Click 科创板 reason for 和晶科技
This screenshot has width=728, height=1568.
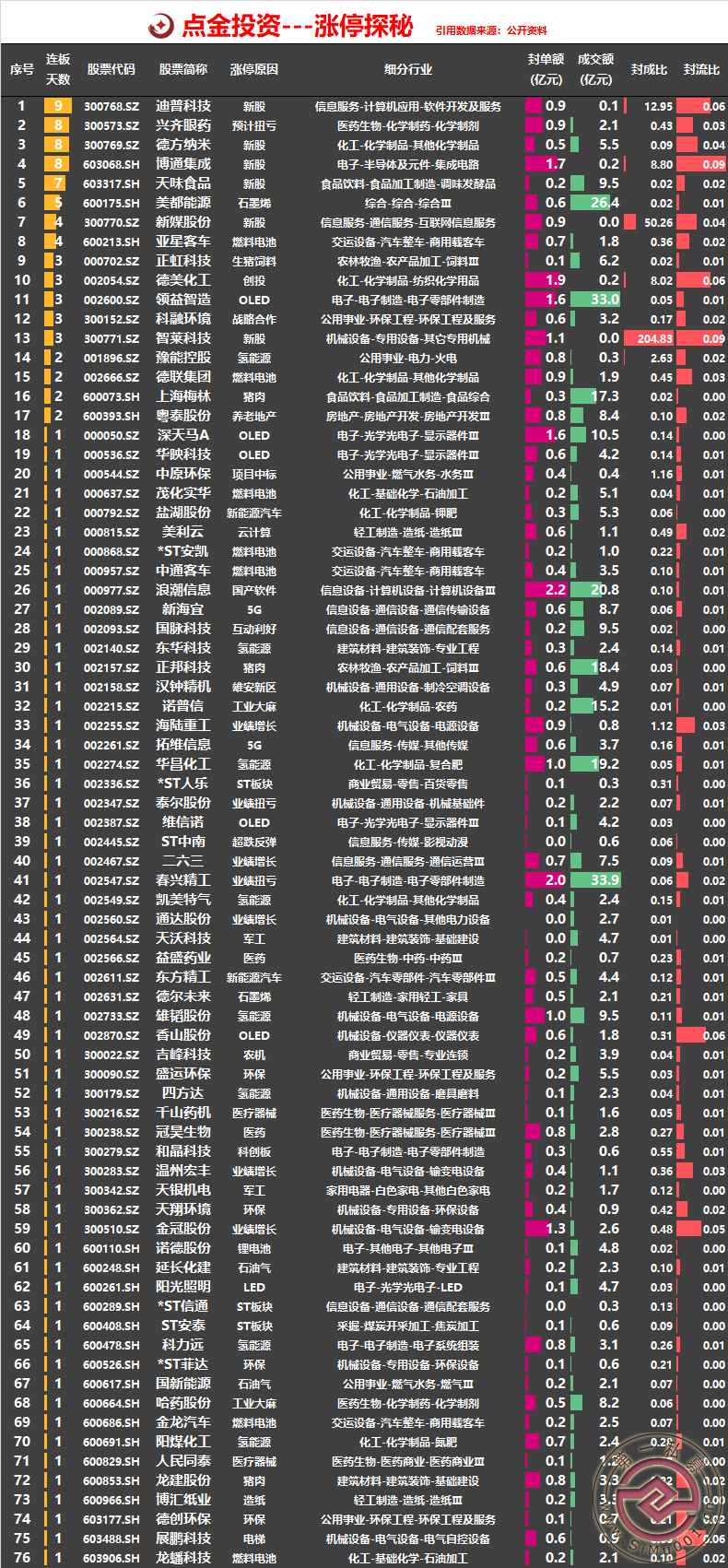[254, 1152]
